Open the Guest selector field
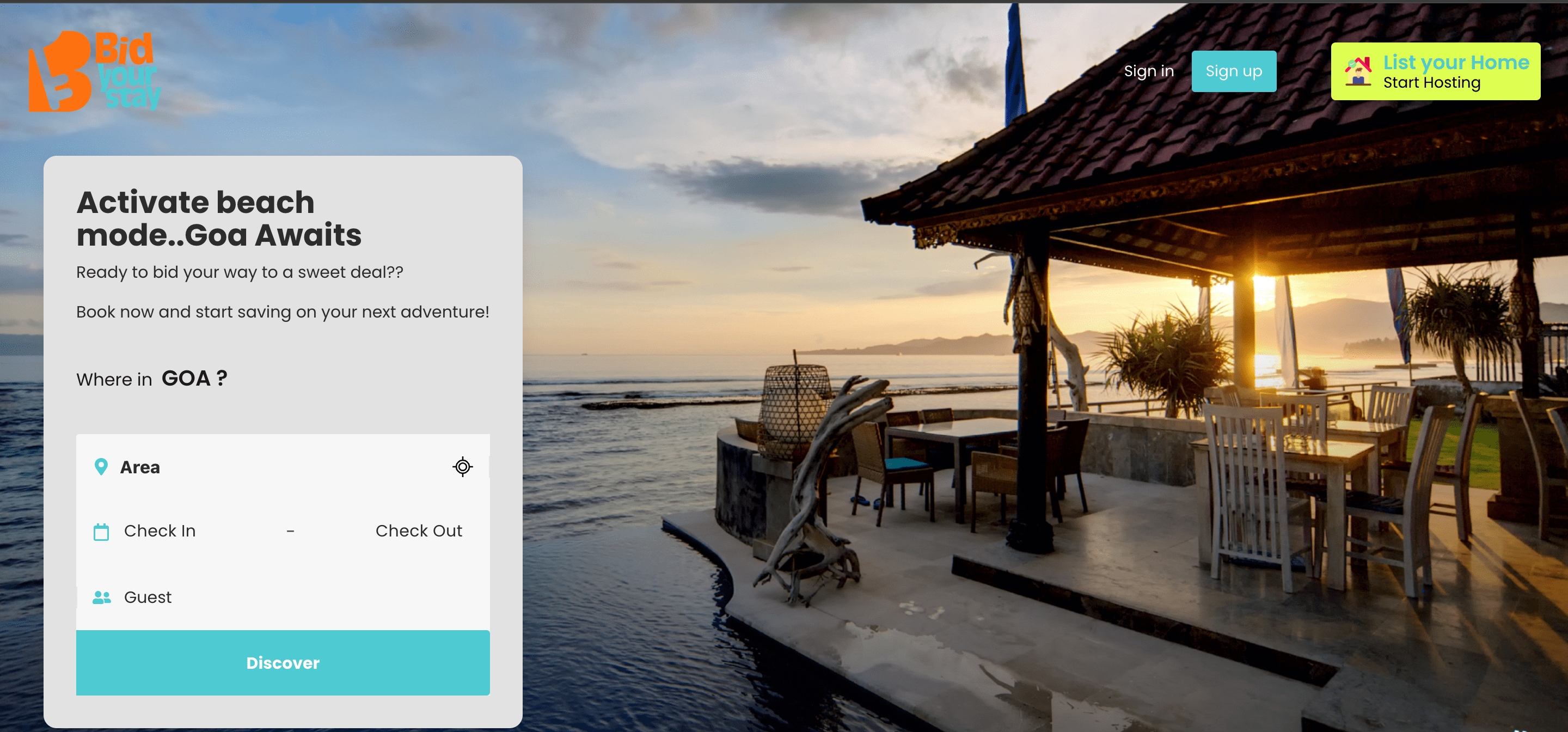 click(283, 597)
